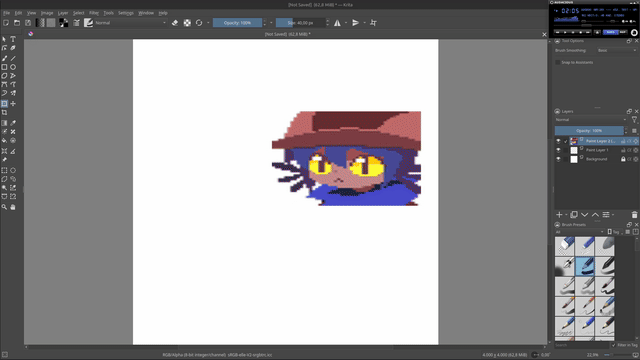640x360 pixels.
Task: Adjust the brush Opacity slider in toolbar
Action: (237, 23)
